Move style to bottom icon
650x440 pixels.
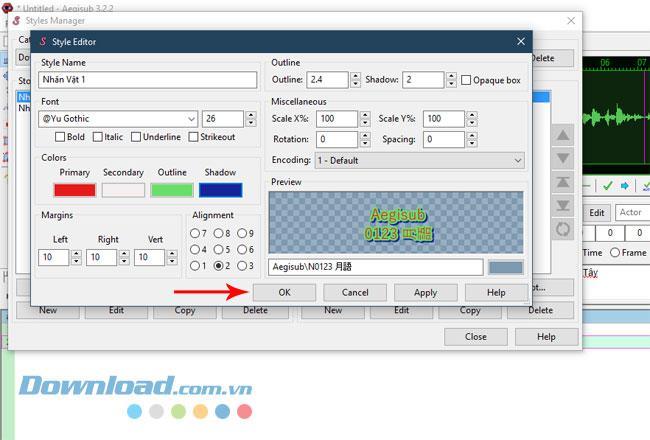563,206
